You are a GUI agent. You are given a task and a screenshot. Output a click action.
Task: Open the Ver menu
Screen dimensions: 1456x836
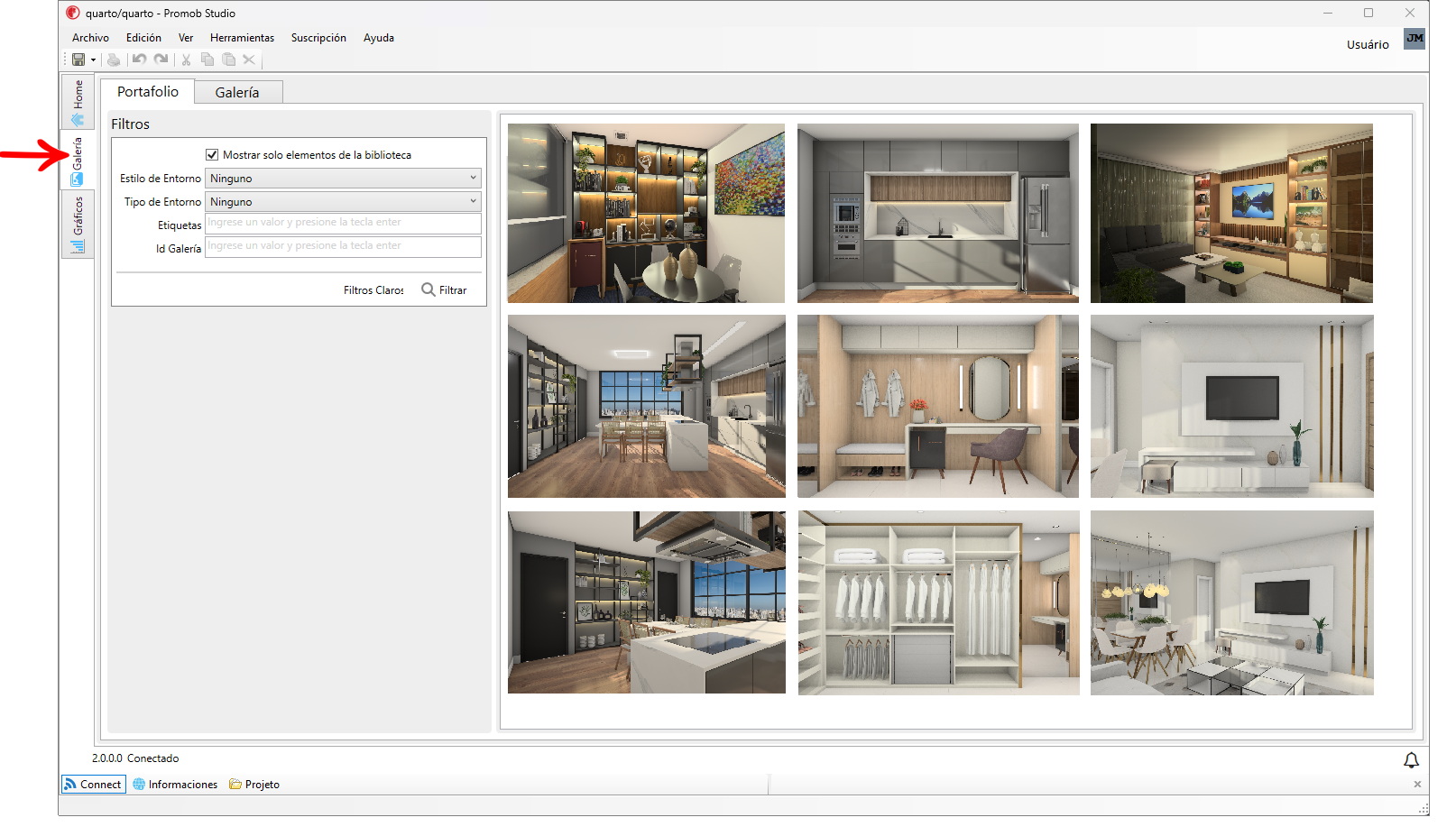(186, 38)
